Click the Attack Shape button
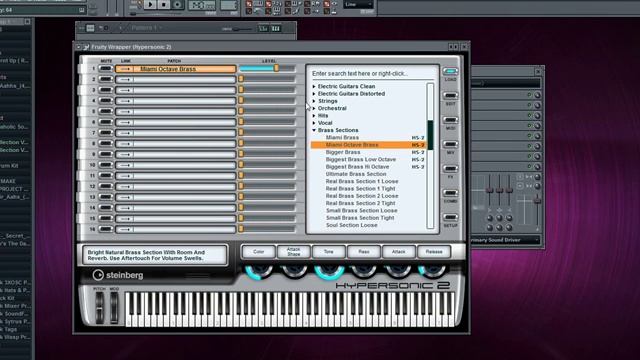640x360 pixels. click(x=293, y=252)
